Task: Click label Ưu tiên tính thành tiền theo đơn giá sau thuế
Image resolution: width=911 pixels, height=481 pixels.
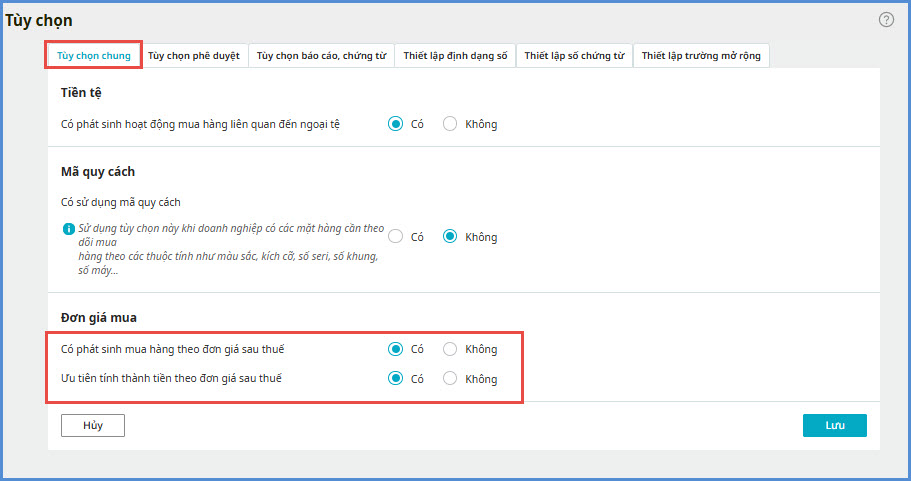Action: pos(171,378)
